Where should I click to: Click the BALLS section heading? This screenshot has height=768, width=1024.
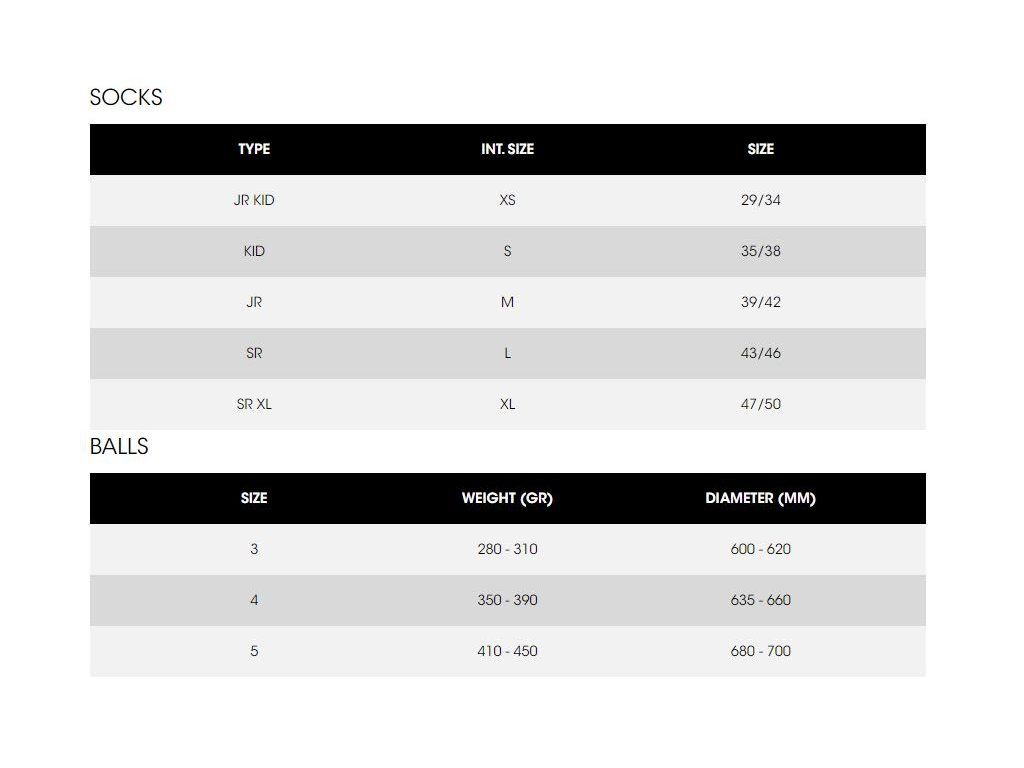[119, 447]
